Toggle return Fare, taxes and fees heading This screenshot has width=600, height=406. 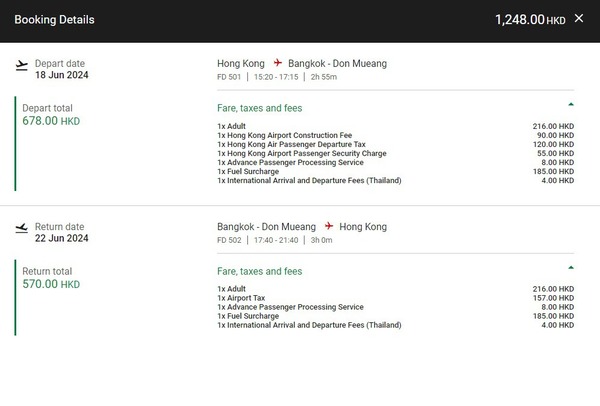point(259,271)
